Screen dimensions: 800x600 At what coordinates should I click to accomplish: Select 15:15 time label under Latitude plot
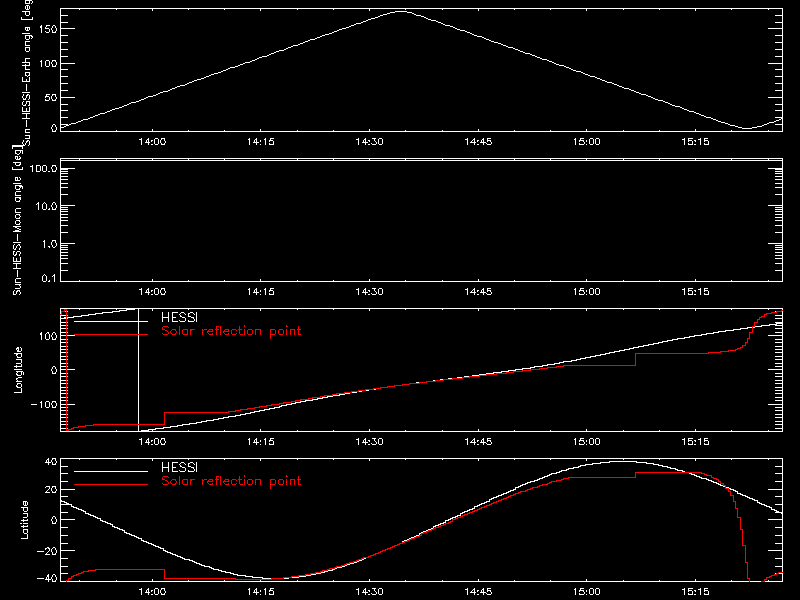(x=695, y=591)
